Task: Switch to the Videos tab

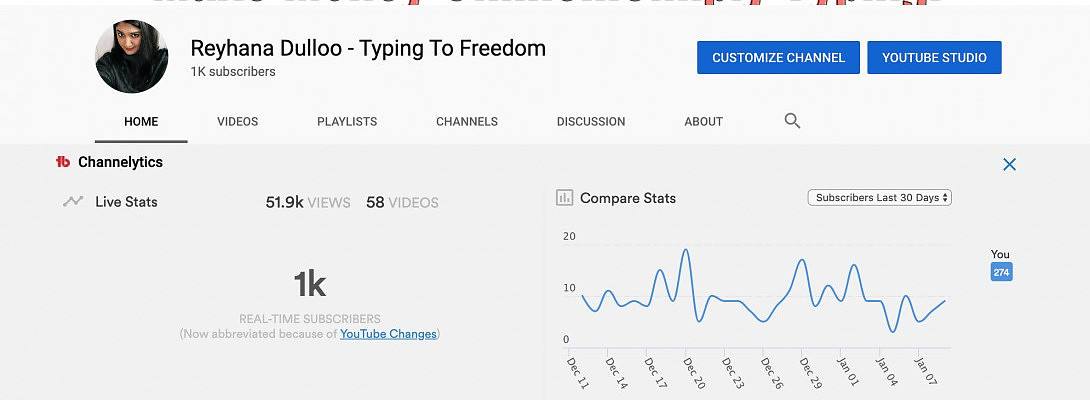Action: (x=237, y=122)
